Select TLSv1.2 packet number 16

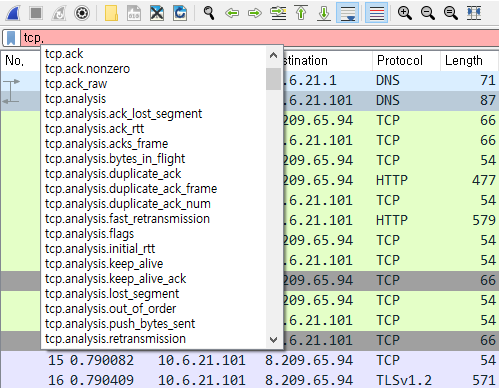pos(250,380)
